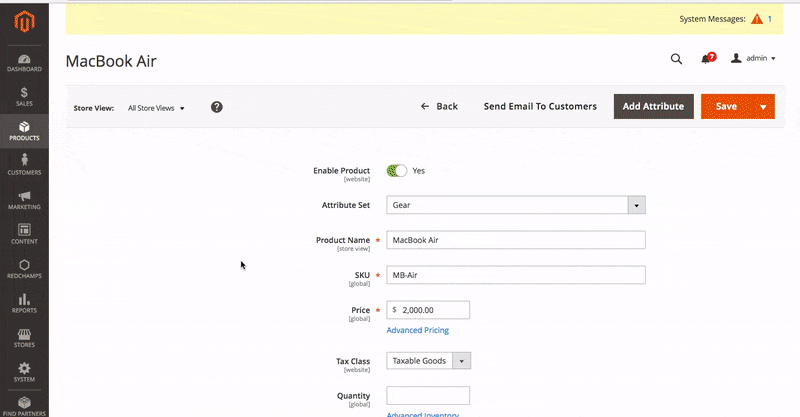Screen dimensions: 800x417
Task: Click the Add Attribute button
Action: point(654,107)
